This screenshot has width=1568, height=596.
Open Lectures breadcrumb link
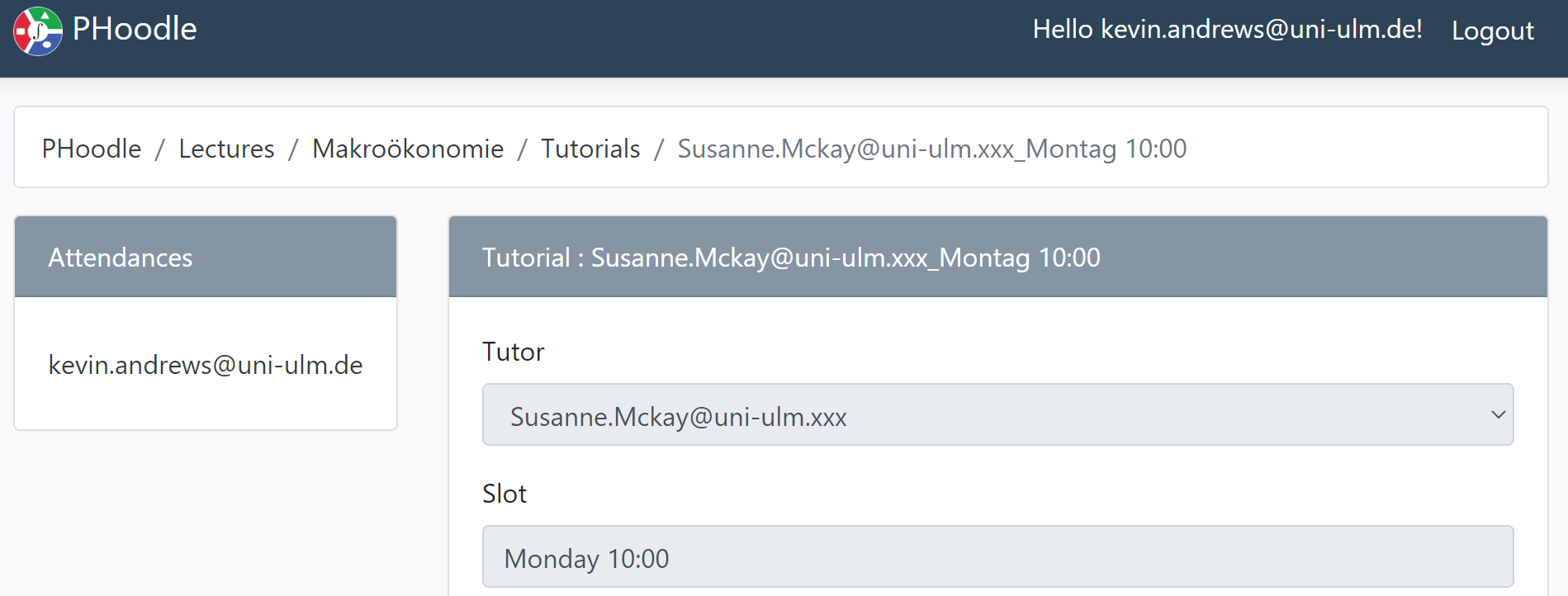click(226, 149)
